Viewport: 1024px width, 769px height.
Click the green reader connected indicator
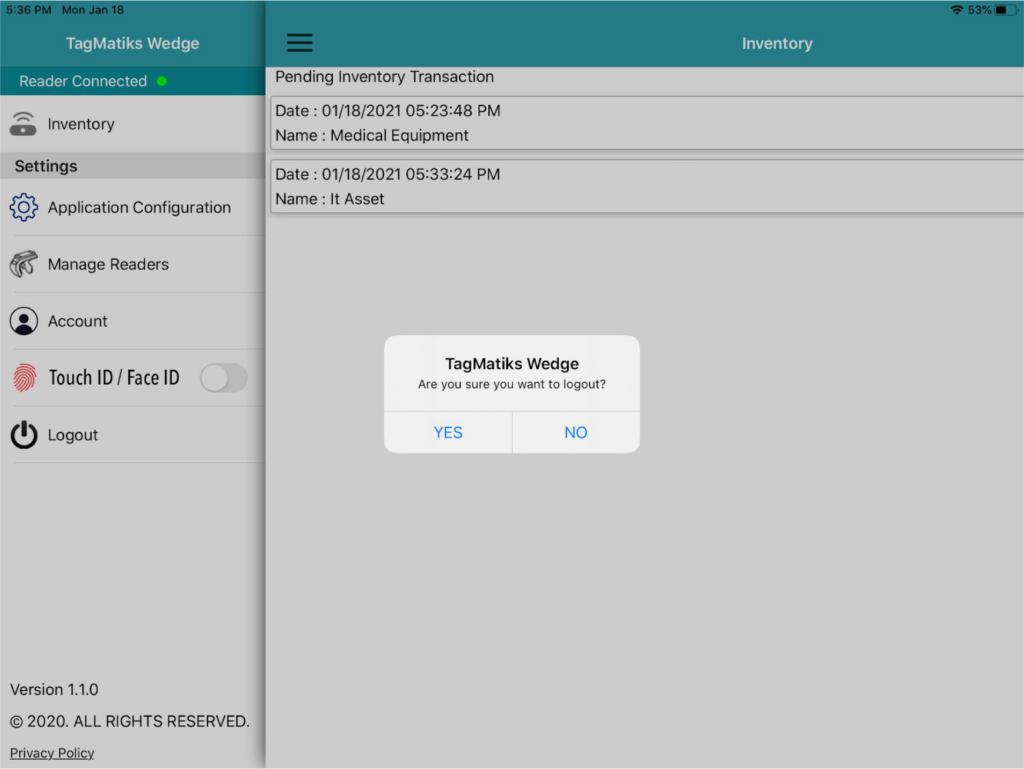[162, 81]
